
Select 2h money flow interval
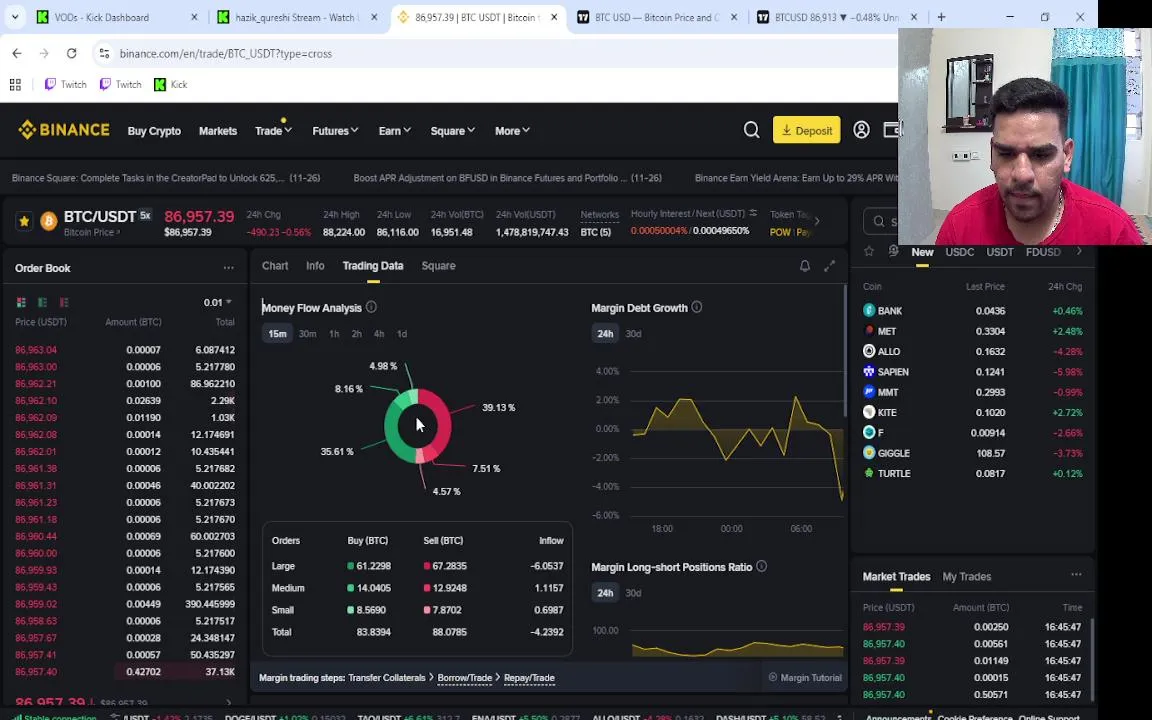click(x=356, y=334)
